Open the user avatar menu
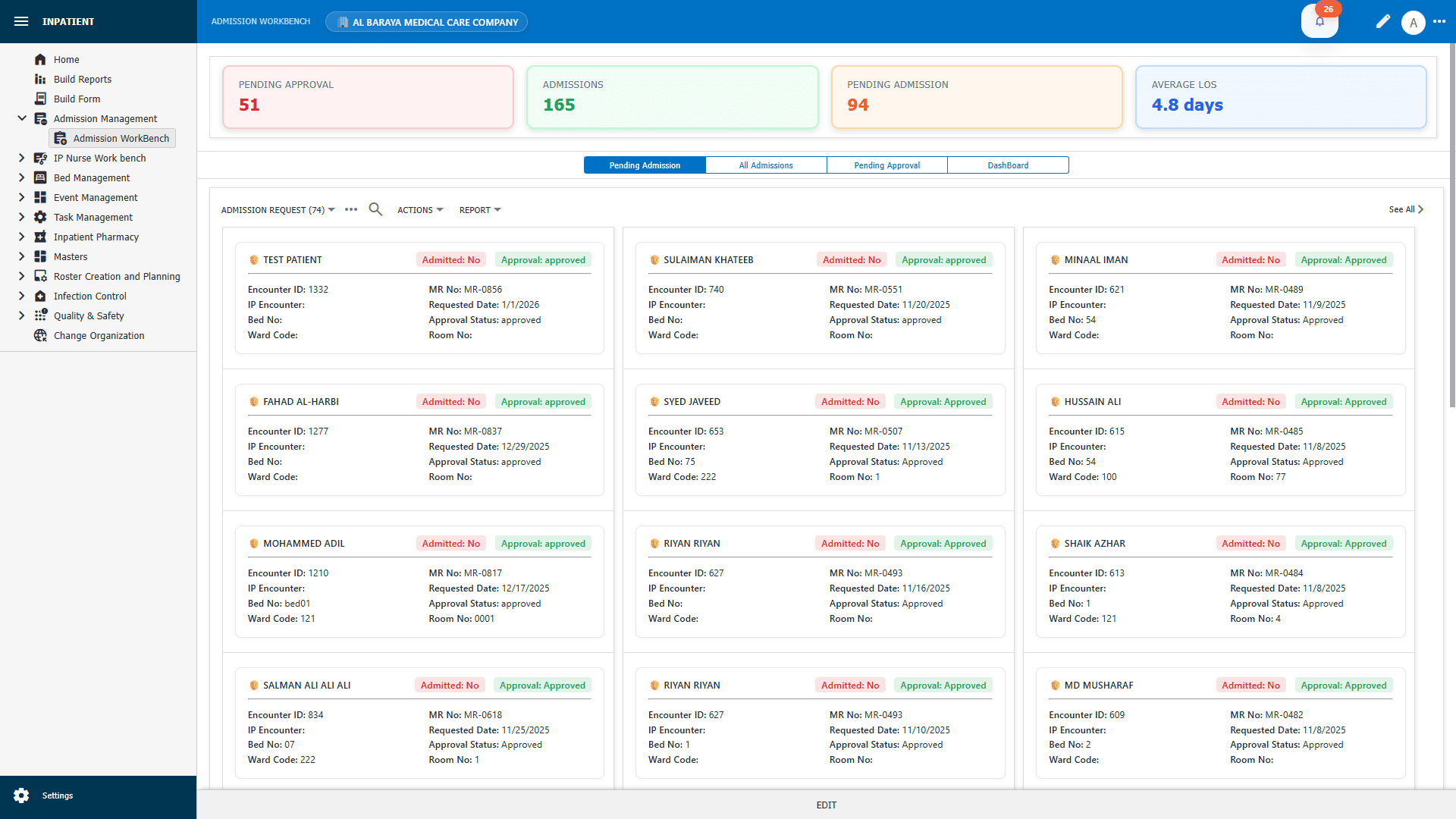 (1414, 22)
